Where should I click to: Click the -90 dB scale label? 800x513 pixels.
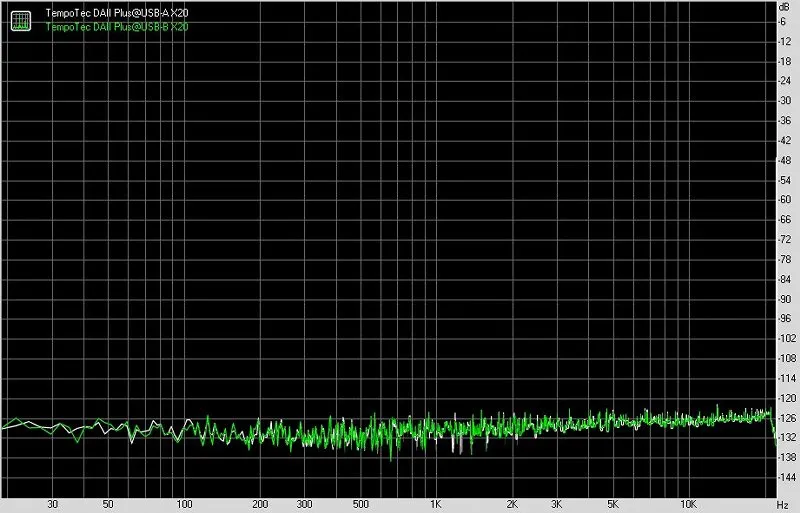tap(785, 299)
